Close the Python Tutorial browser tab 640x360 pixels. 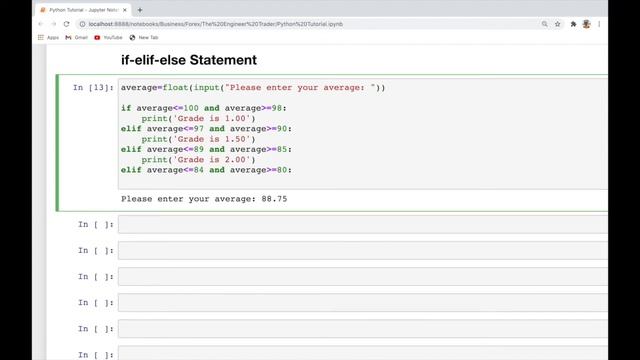[x=124, y=10]
